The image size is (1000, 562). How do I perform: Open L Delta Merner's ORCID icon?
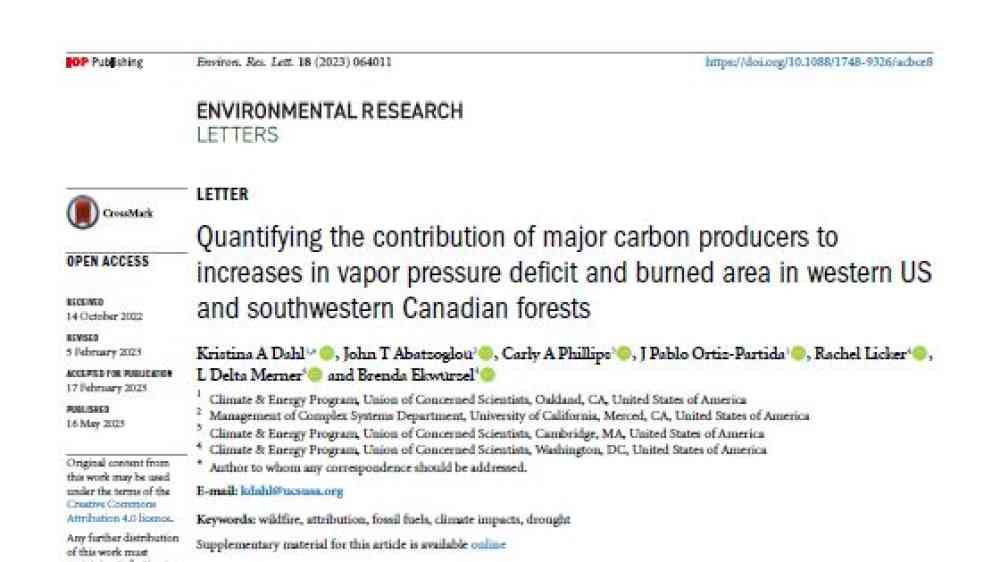tap(315, 375)
